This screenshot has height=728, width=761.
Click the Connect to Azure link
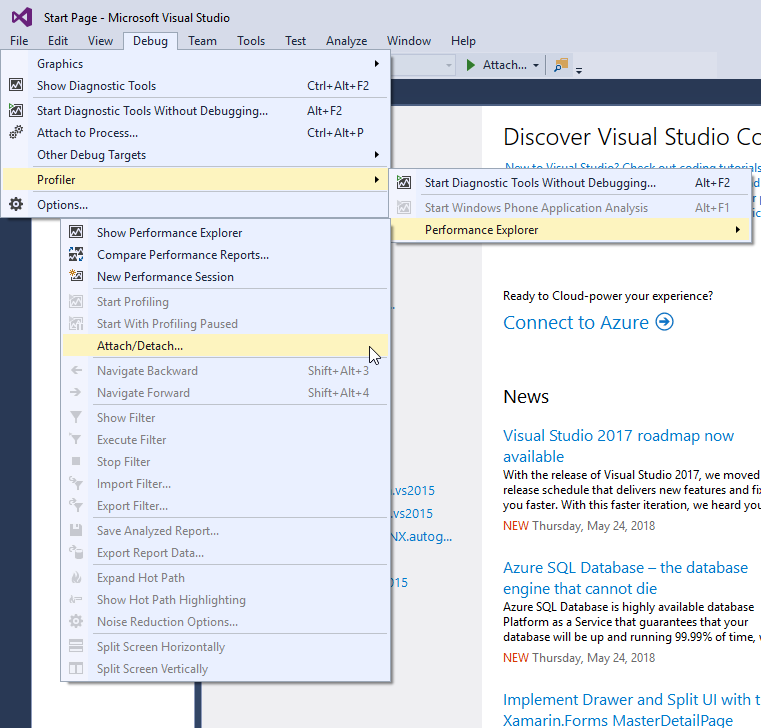point(576,322)
